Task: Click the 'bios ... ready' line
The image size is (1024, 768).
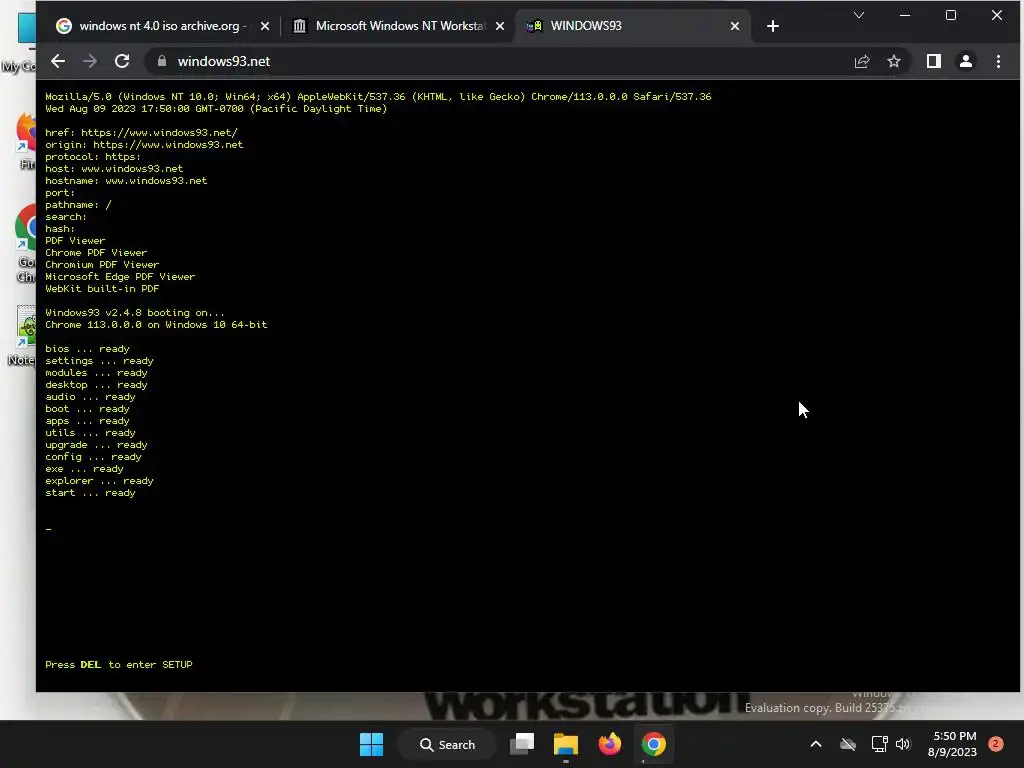Action: coord(88,349)
